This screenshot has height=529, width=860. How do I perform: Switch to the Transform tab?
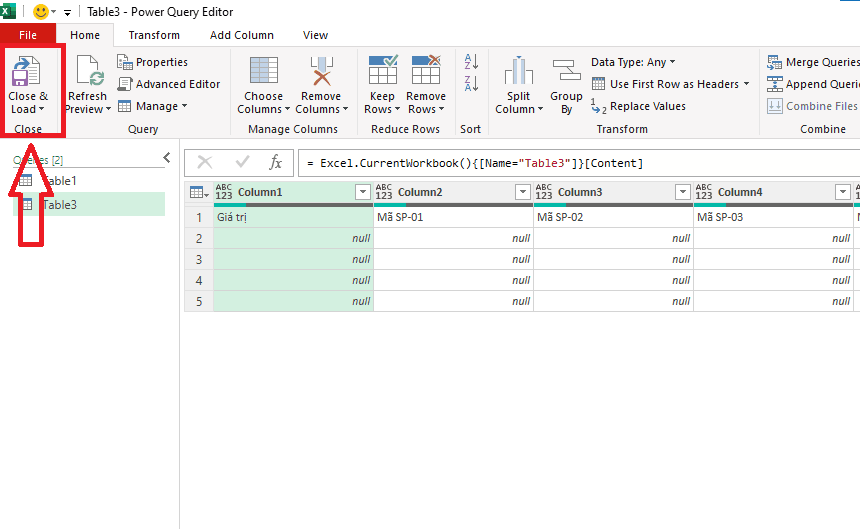pos(154,35)
